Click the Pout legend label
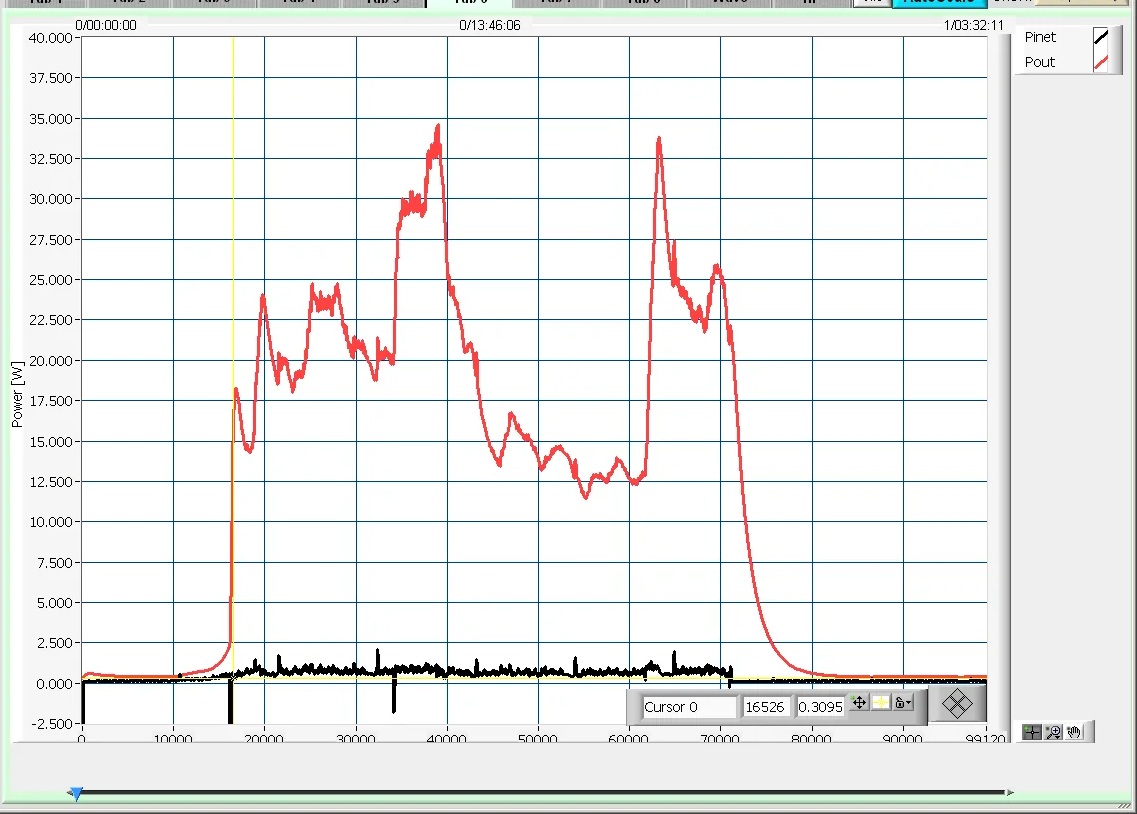 (1039, 62)
